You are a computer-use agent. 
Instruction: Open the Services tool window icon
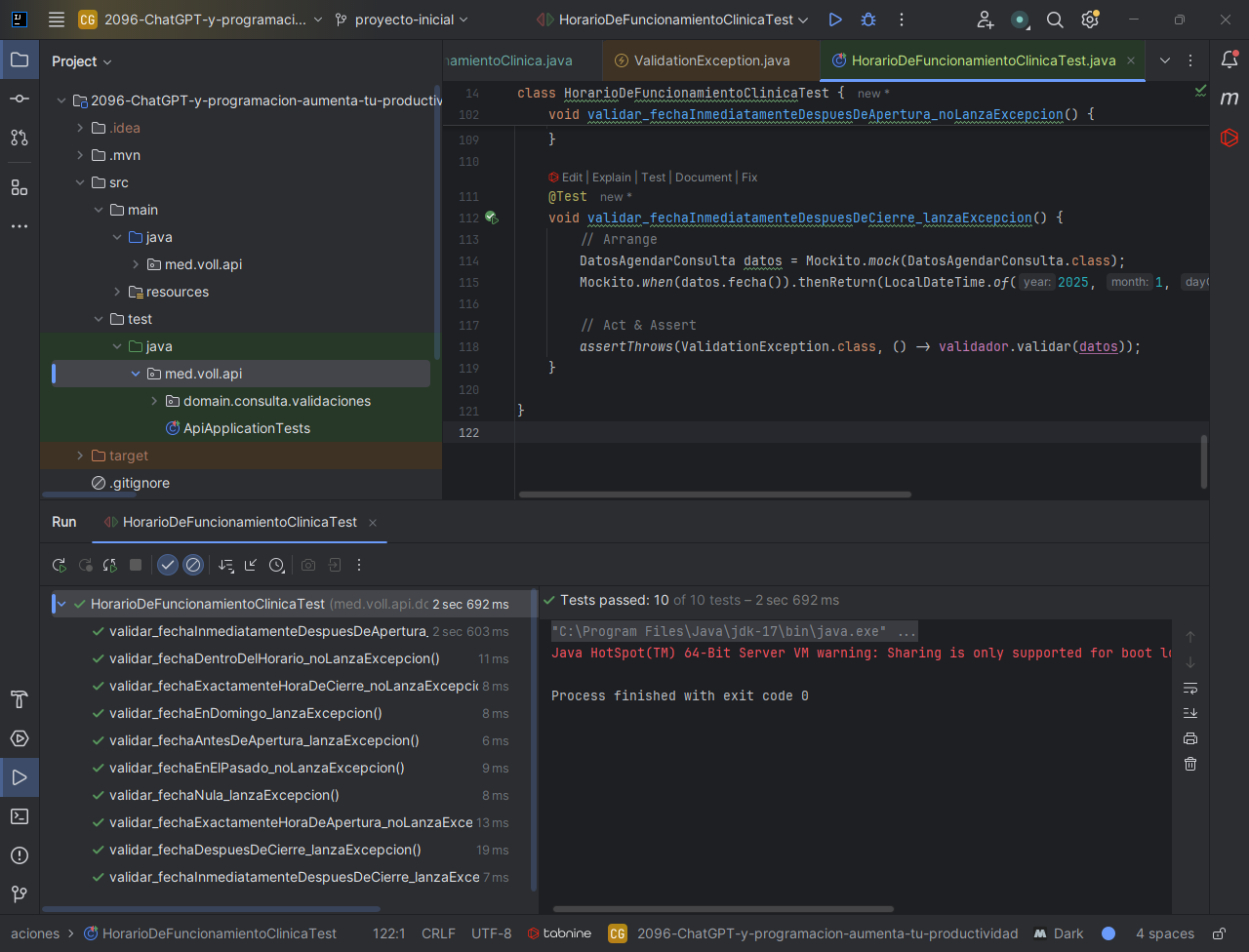[20, 738]
